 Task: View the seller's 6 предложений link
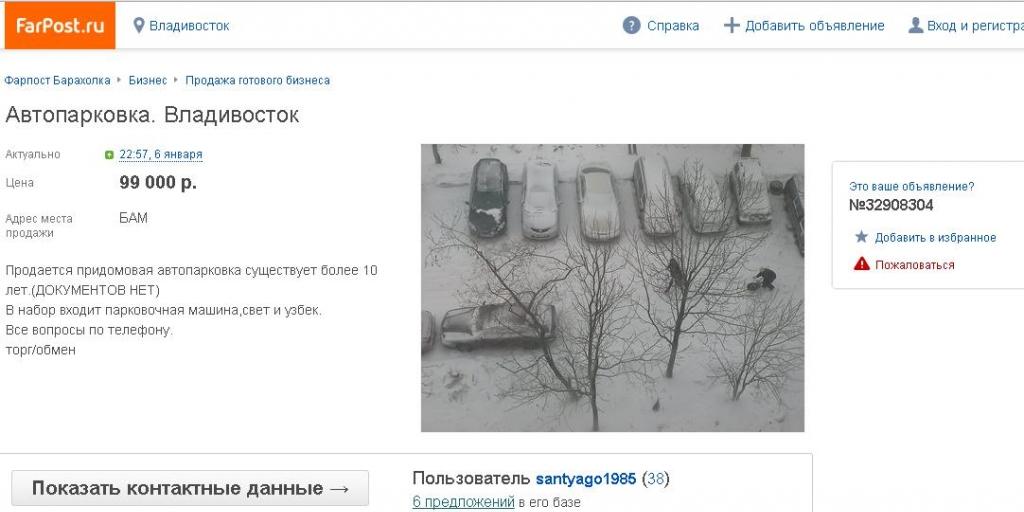(464, 502)
